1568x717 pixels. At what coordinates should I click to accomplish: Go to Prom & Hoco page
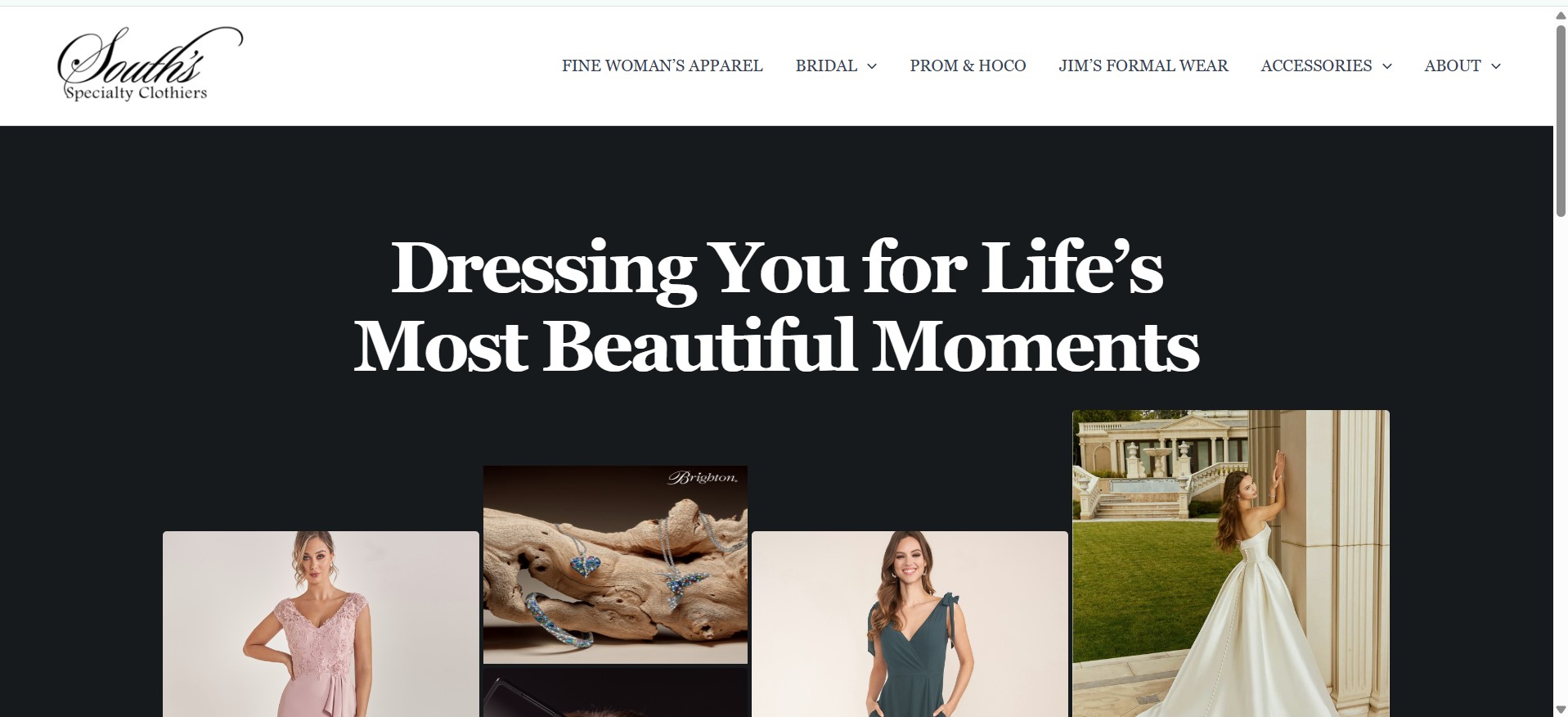click(x=968, y=65)
